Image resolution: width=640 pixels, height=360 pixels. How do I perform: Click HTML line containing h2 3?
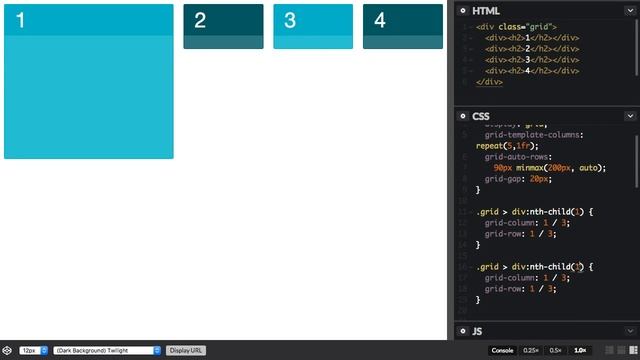(532, 60)
